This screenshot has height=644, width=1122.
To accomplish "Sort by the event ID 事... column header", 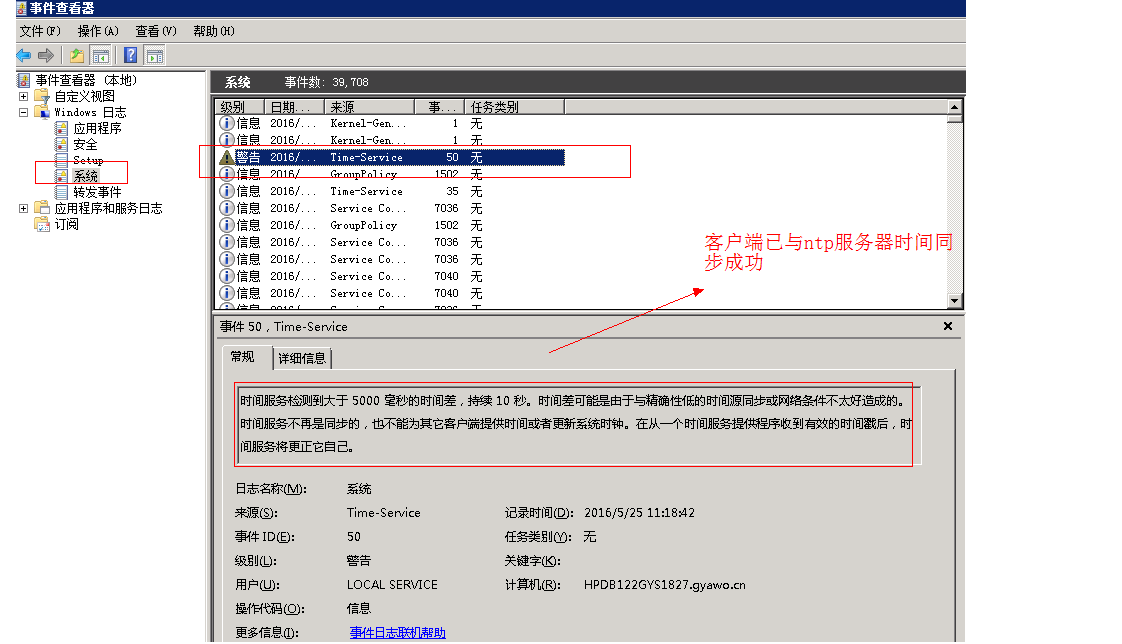I will [x=439, y=107].
